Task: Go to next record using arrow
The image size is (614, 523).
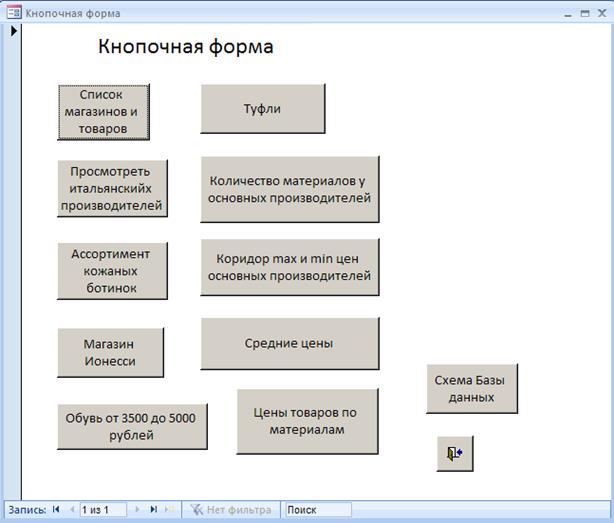Action: (137, 510)
